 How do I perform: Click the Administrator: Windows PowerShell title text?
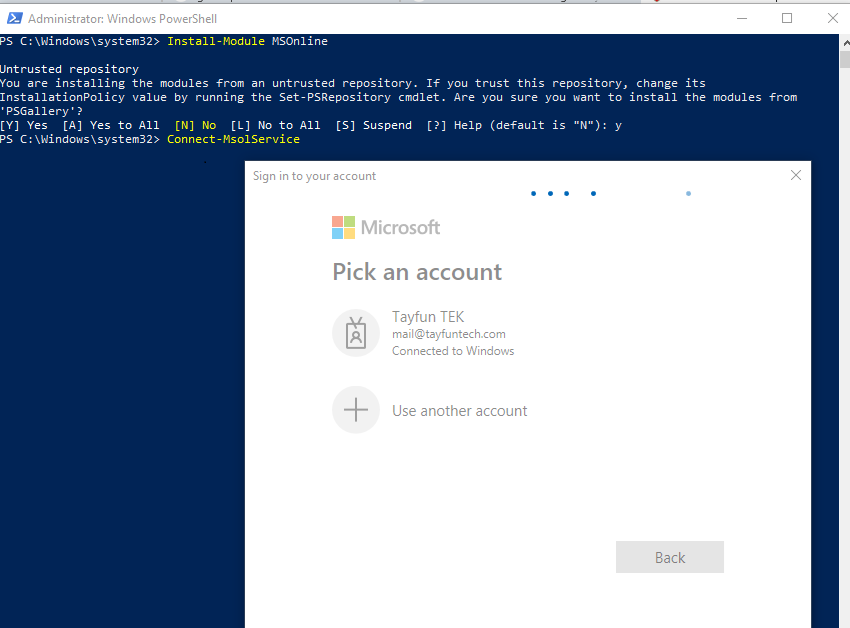point(122,19)
